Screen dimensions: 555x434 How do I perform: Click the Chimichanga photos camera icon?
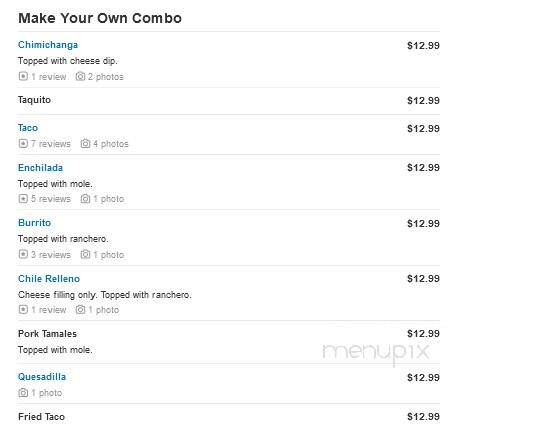pos(80,76)
